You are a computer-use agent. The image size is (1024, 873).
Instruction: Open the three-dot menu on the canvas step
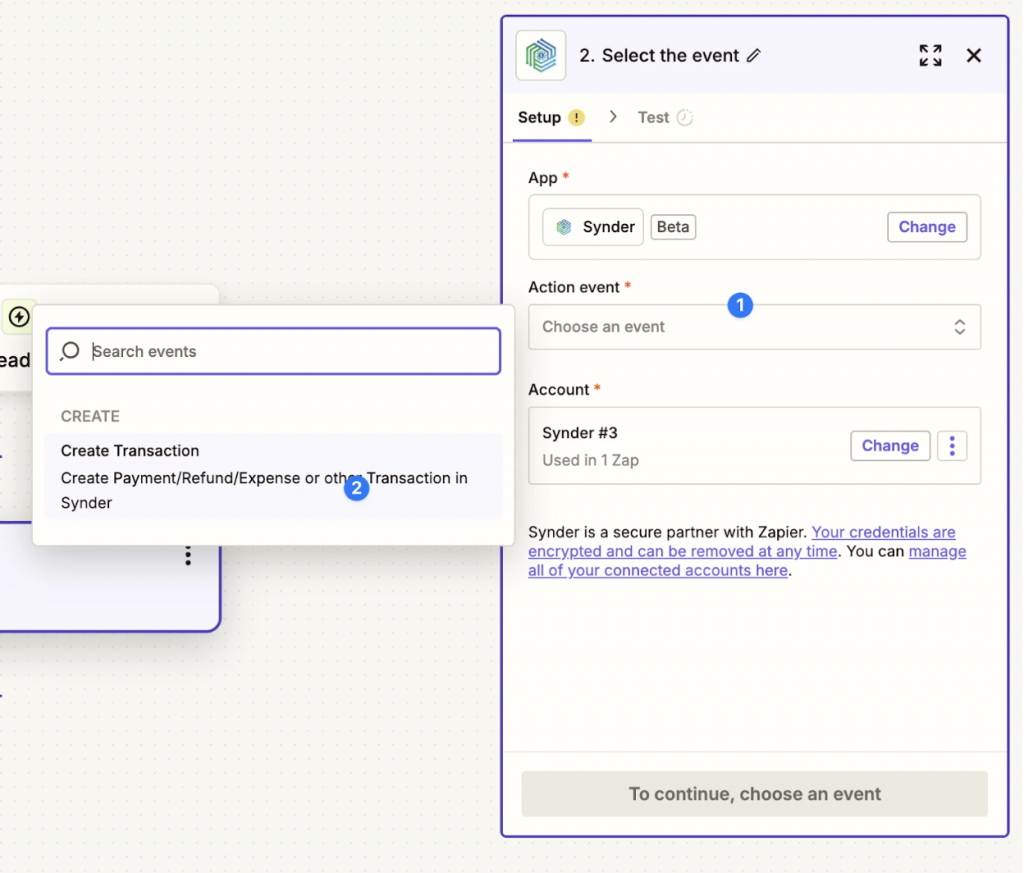(187, 555)
